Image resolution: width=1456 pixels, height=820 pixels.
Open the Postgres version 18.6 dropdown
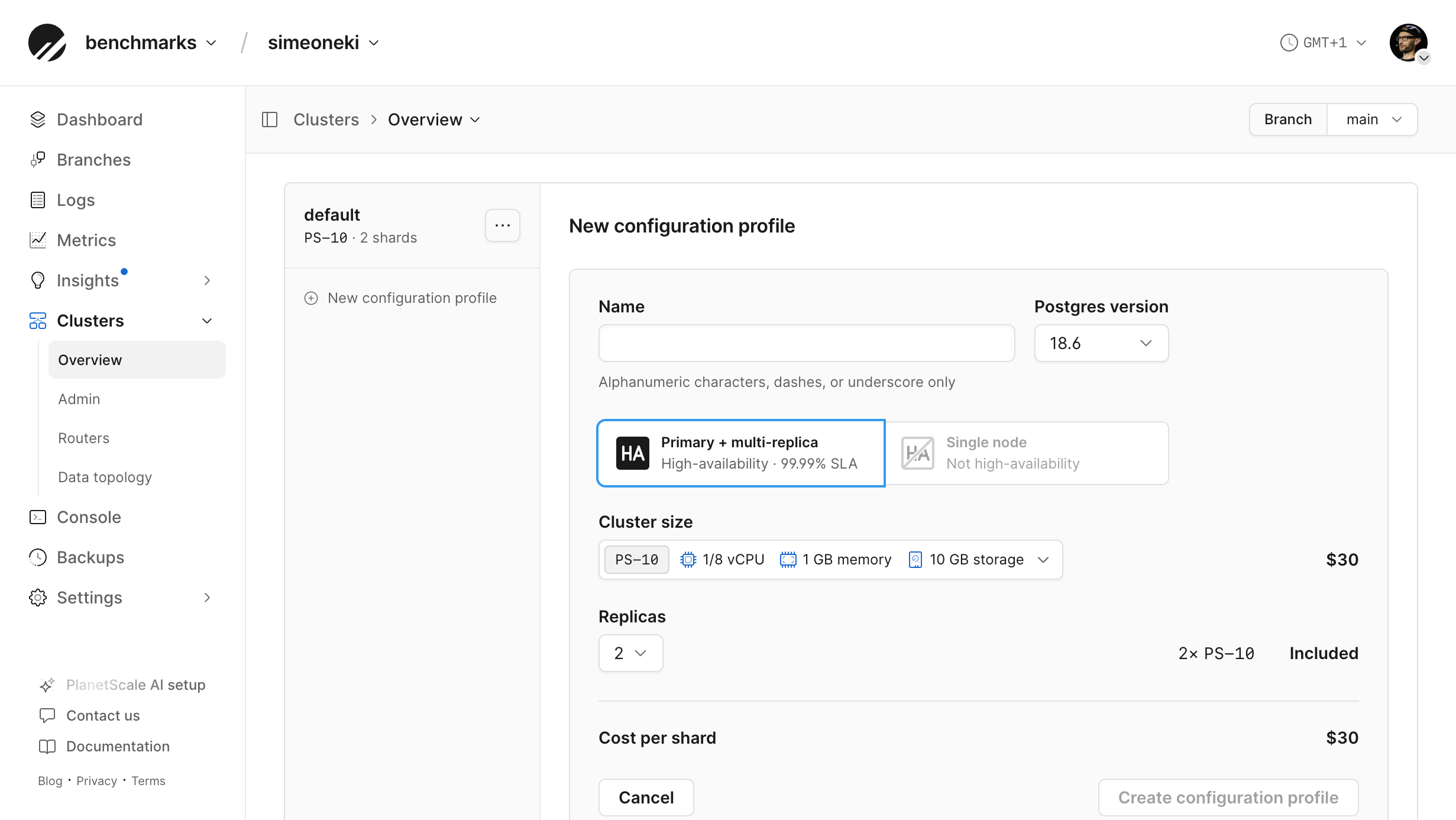tap(1101, 343)
